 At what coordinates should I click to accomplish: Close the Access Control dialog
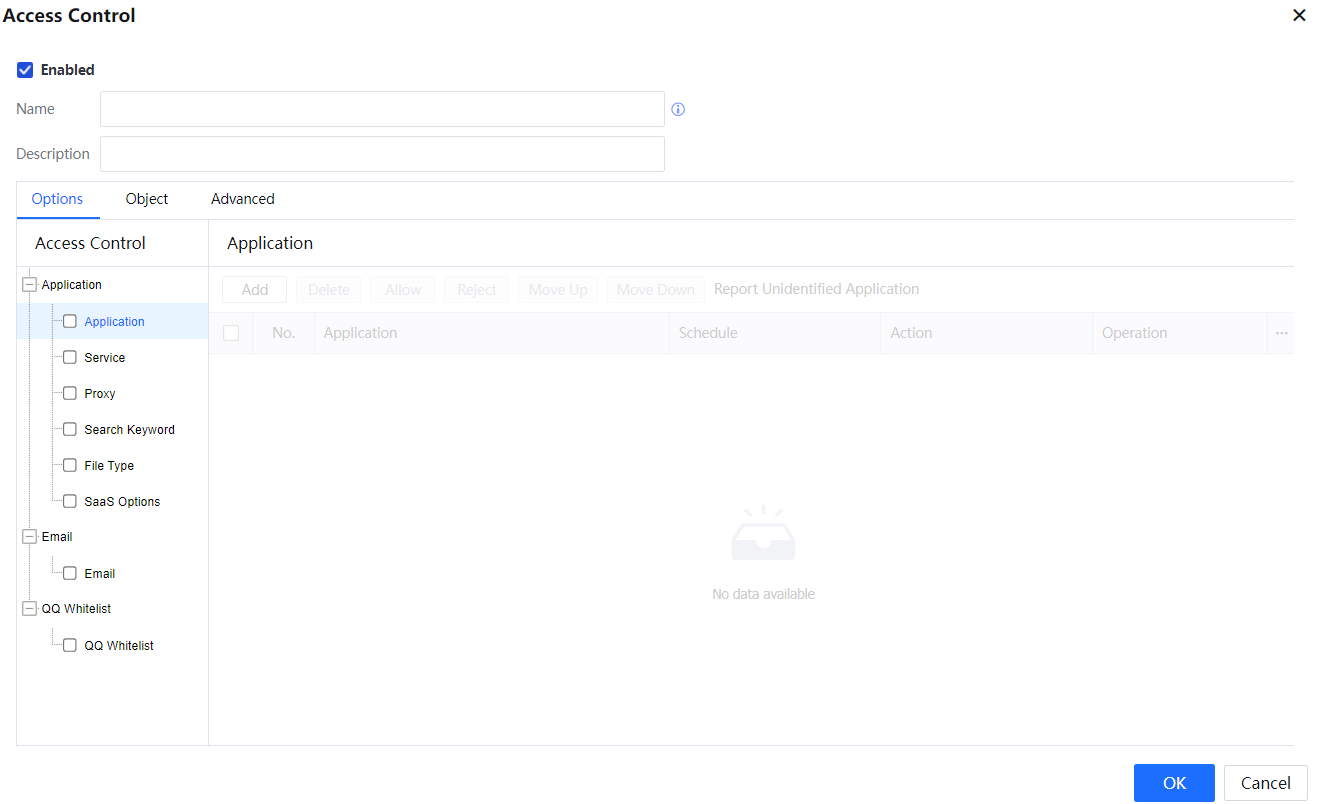[1299, 15]
